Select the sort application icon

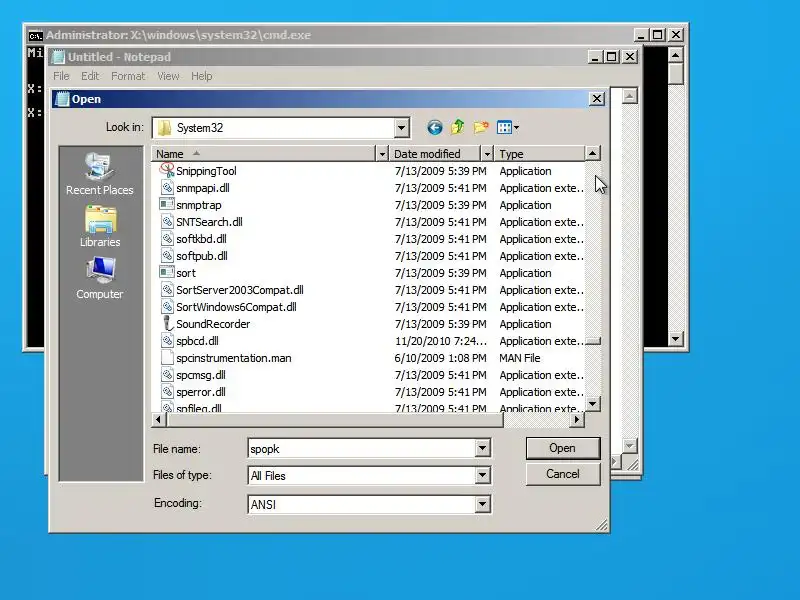[166, 272]
